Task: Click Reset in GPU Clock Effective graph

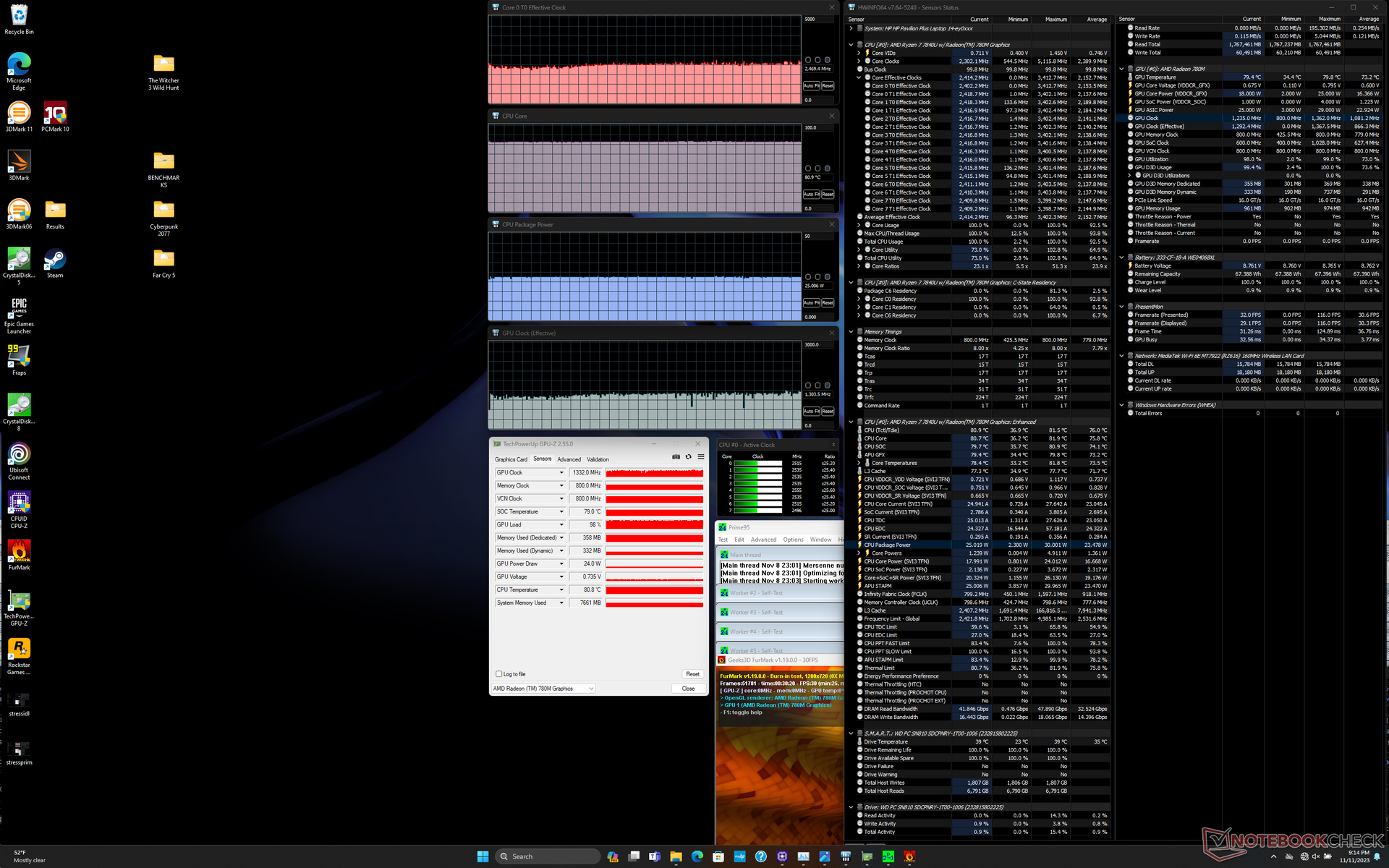Action: [x=828, y=412]
